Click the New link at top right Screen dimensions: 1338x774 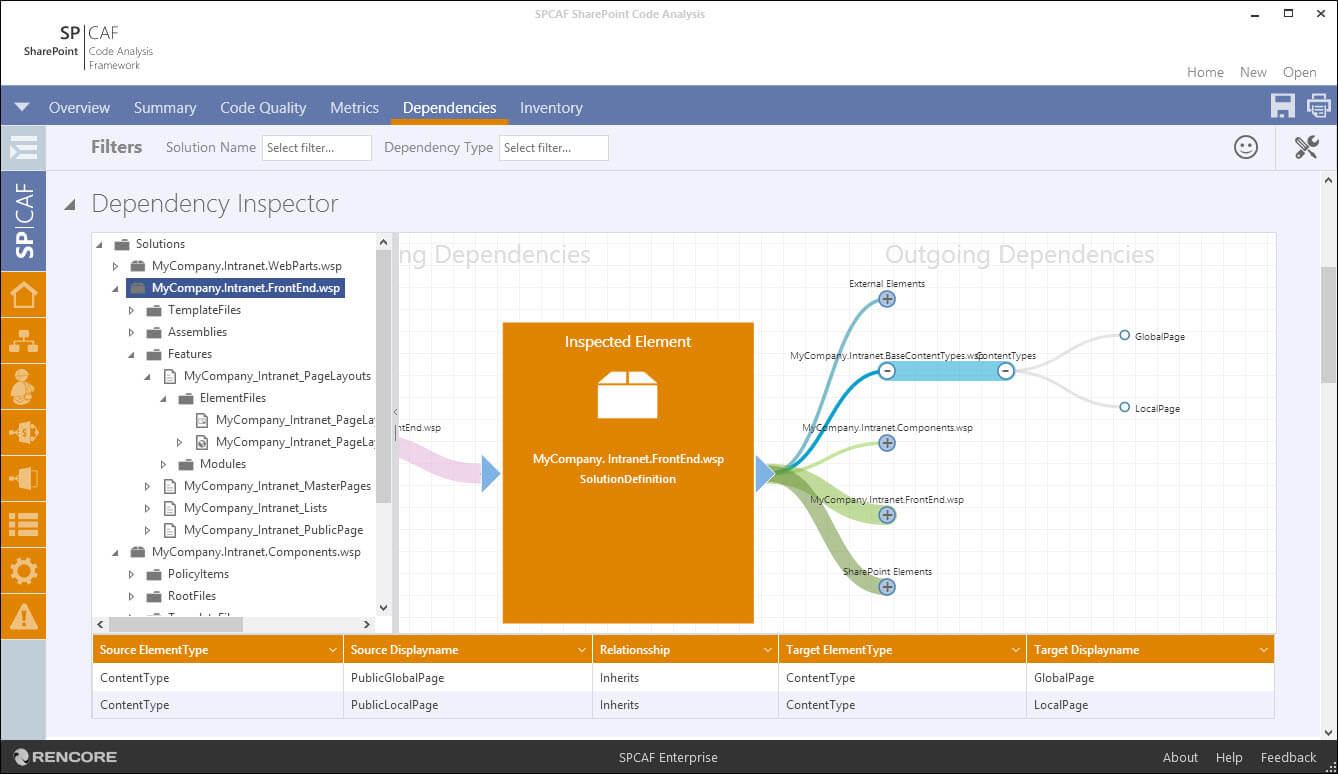pyautogui.click(x=1253, y=72)
